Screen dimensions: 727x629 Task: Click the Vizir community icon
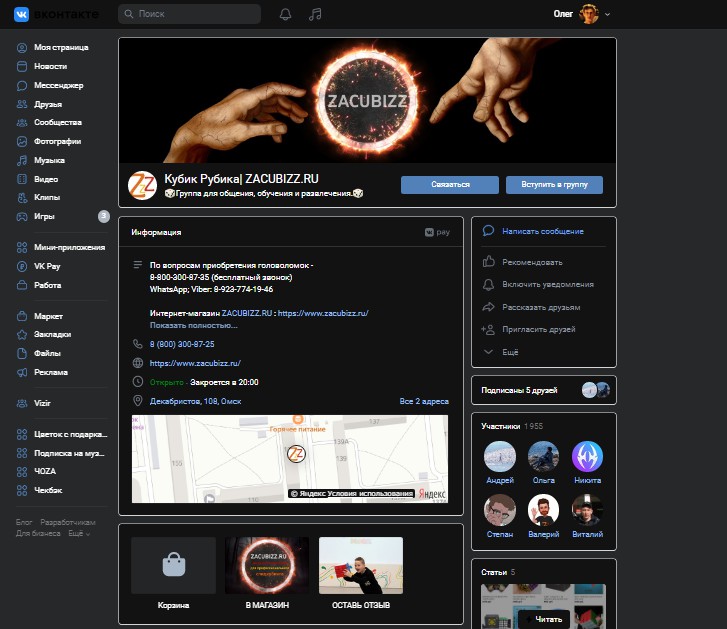pyautogui.click(x=22, y=403)
